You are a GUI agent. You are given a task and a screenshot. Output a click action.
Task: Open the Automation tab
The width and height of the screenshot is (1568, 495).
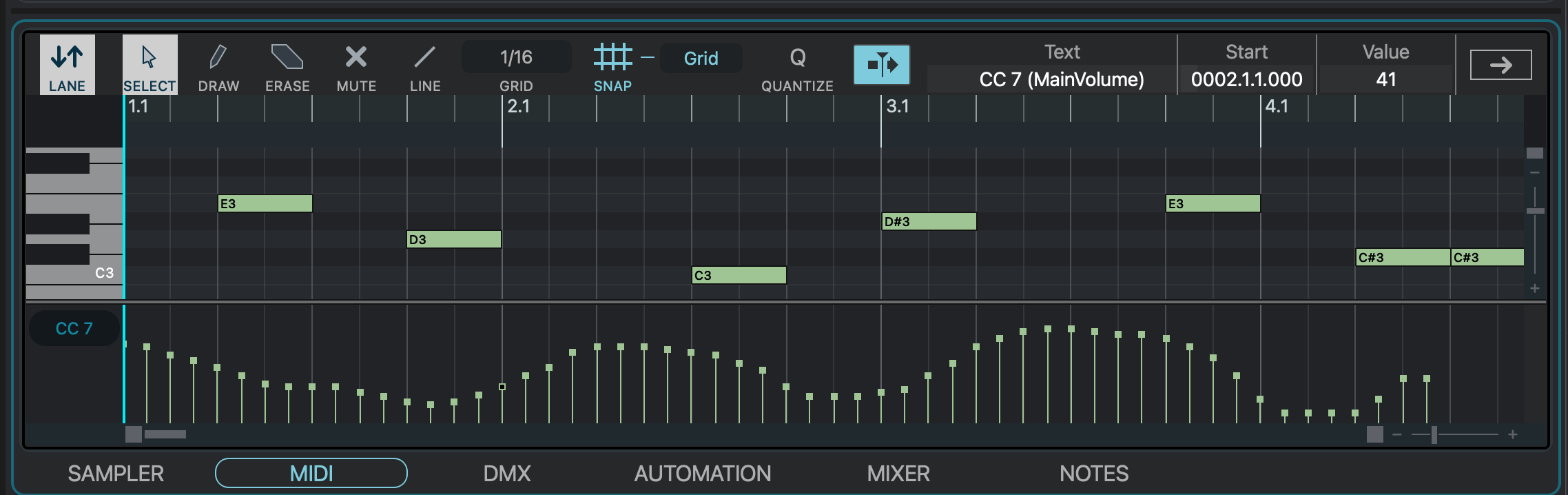click(702, 474)
